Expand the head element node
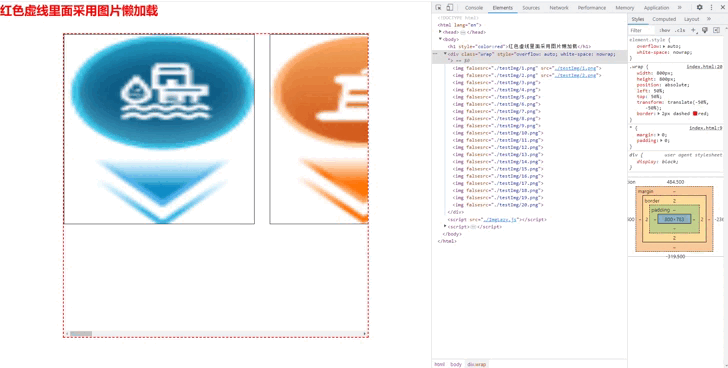The height and width of the screenshot is (368, 728). point(440,32)
